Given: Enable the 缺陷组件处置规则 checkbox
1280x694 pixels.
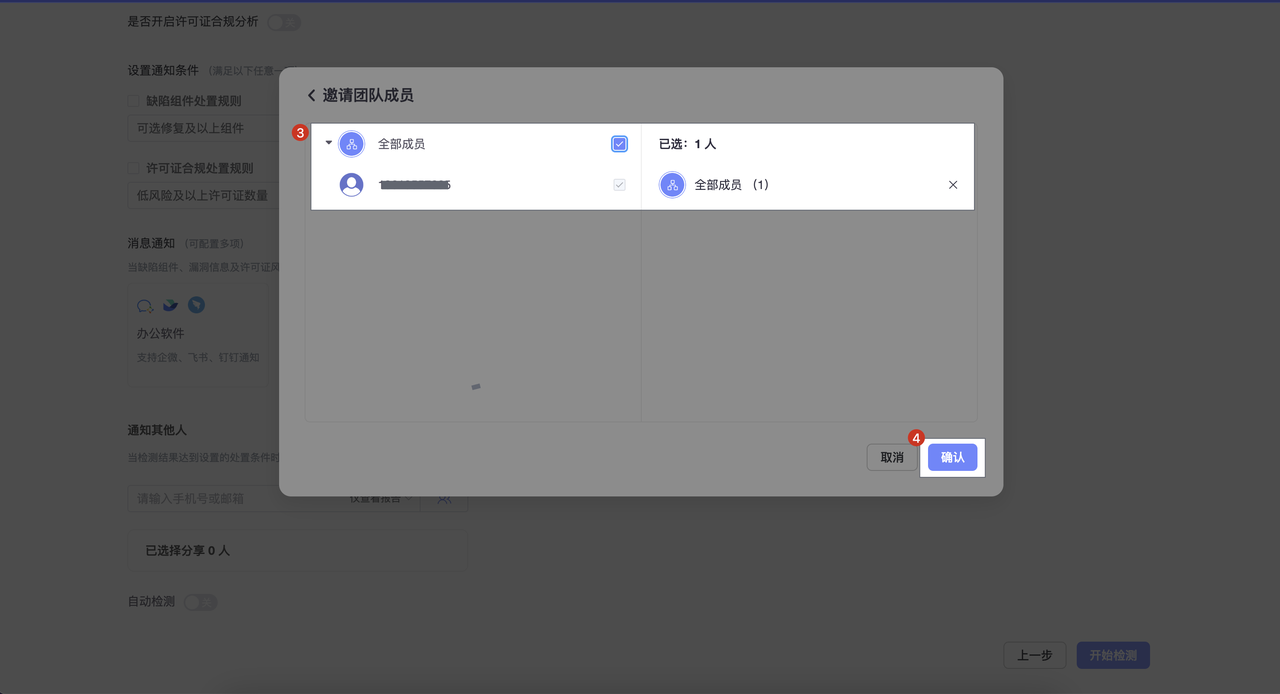Looking at the screenshot, I should [134, 101].
